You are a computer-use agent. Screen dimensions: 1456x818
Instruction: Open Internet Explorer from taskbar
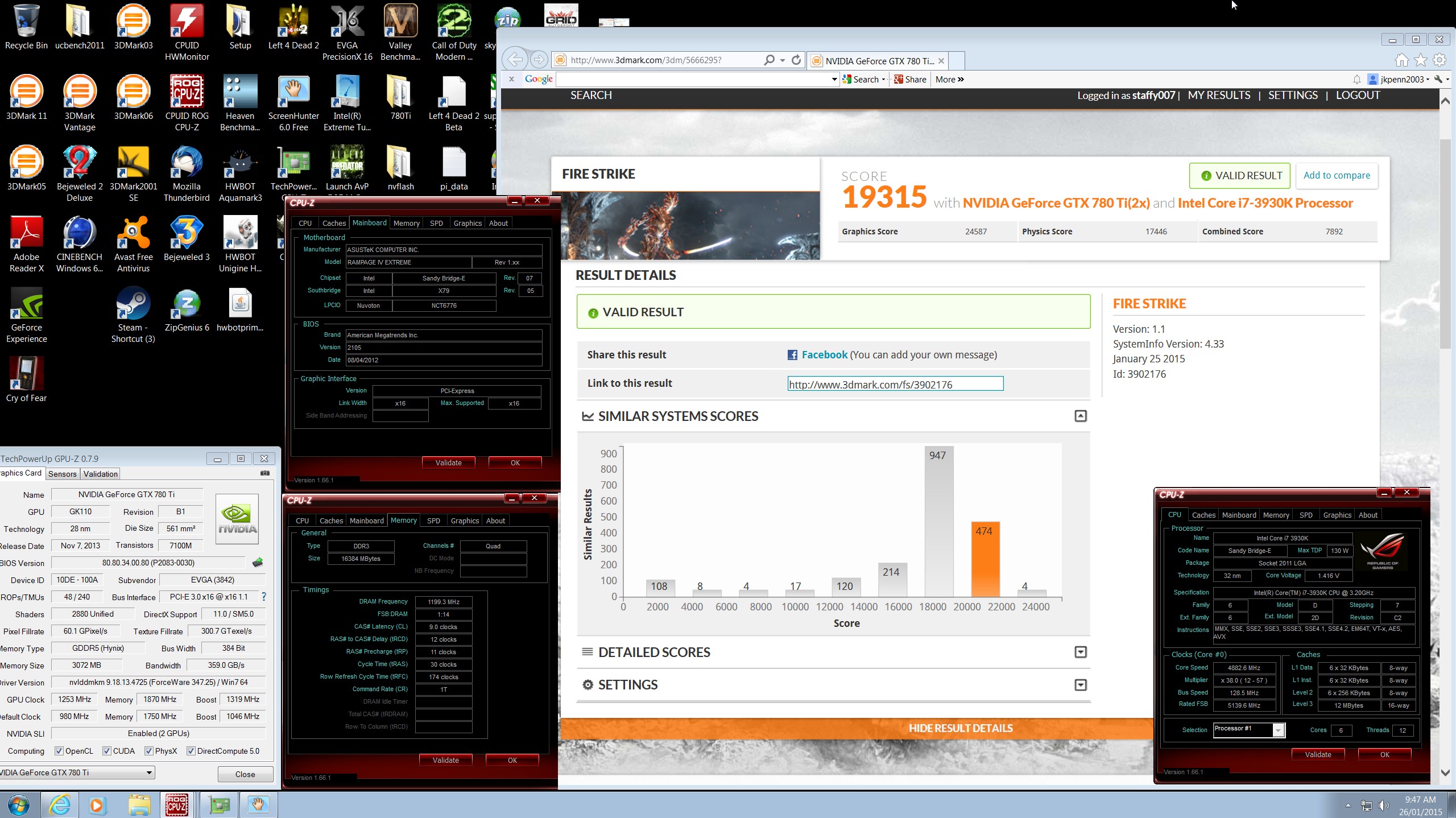[x=60, y=804]
